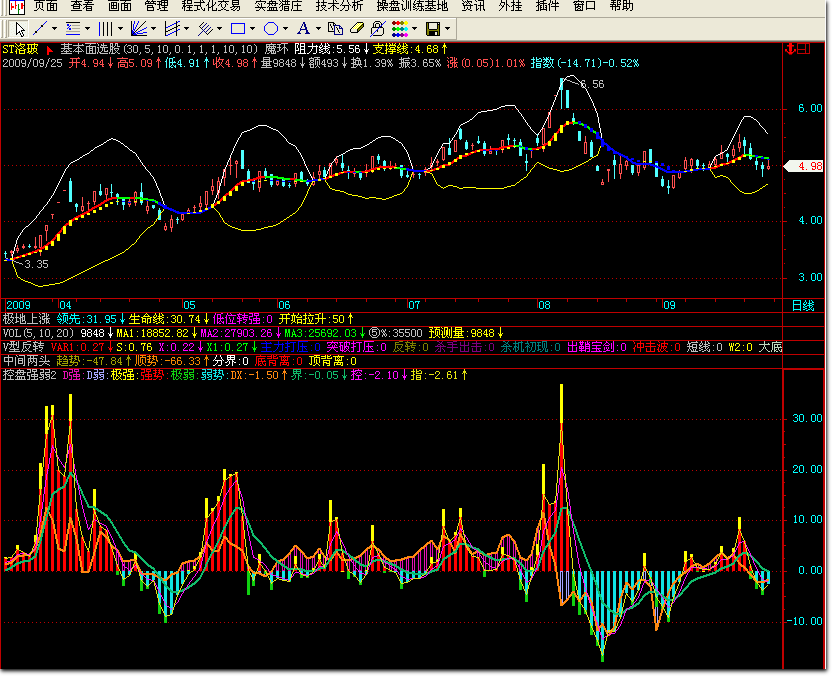Select the percentage retracement lines tool
833x676 pixels.
(x=73, y=29)
